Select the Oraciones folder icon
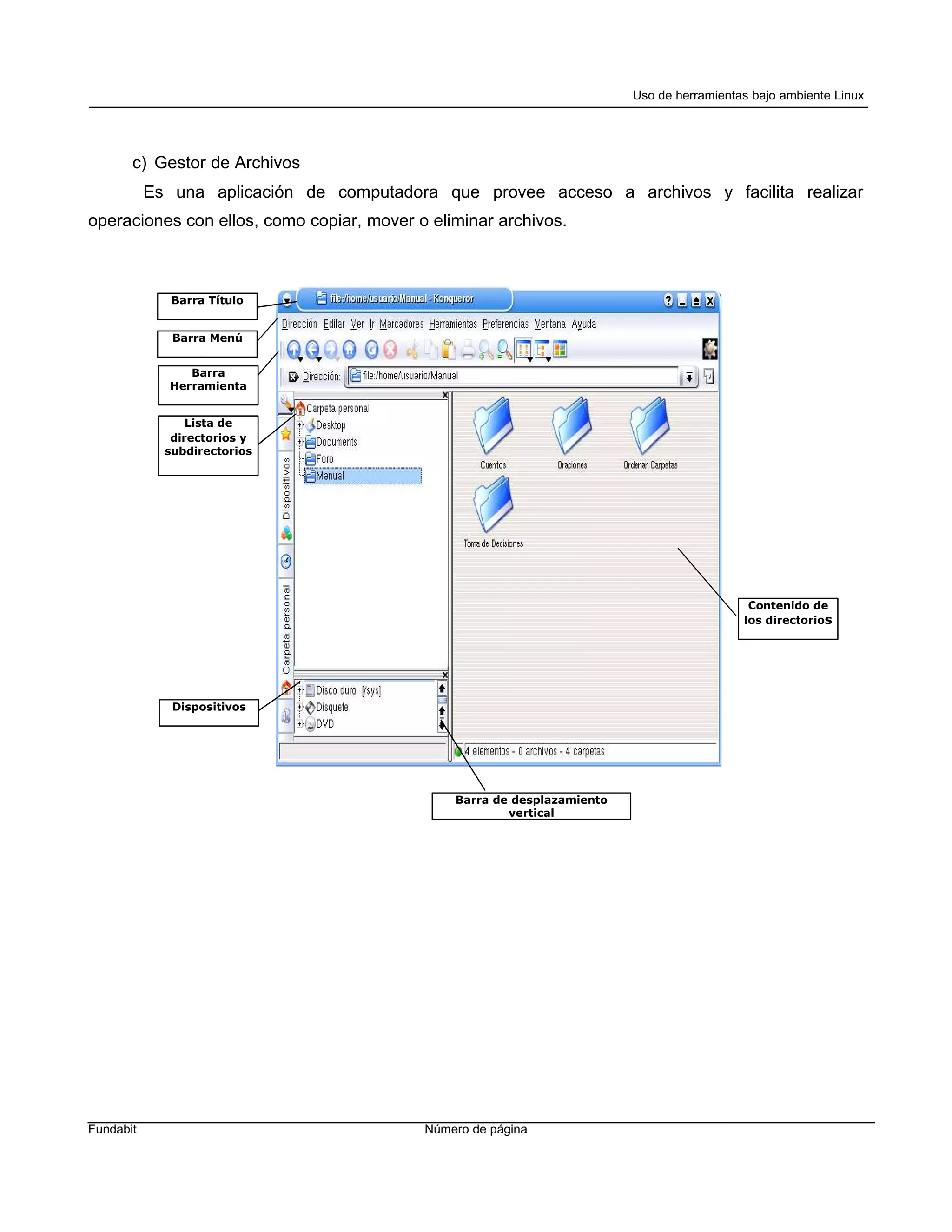This screenshot has width=952, height=1232. coord(572,434)
